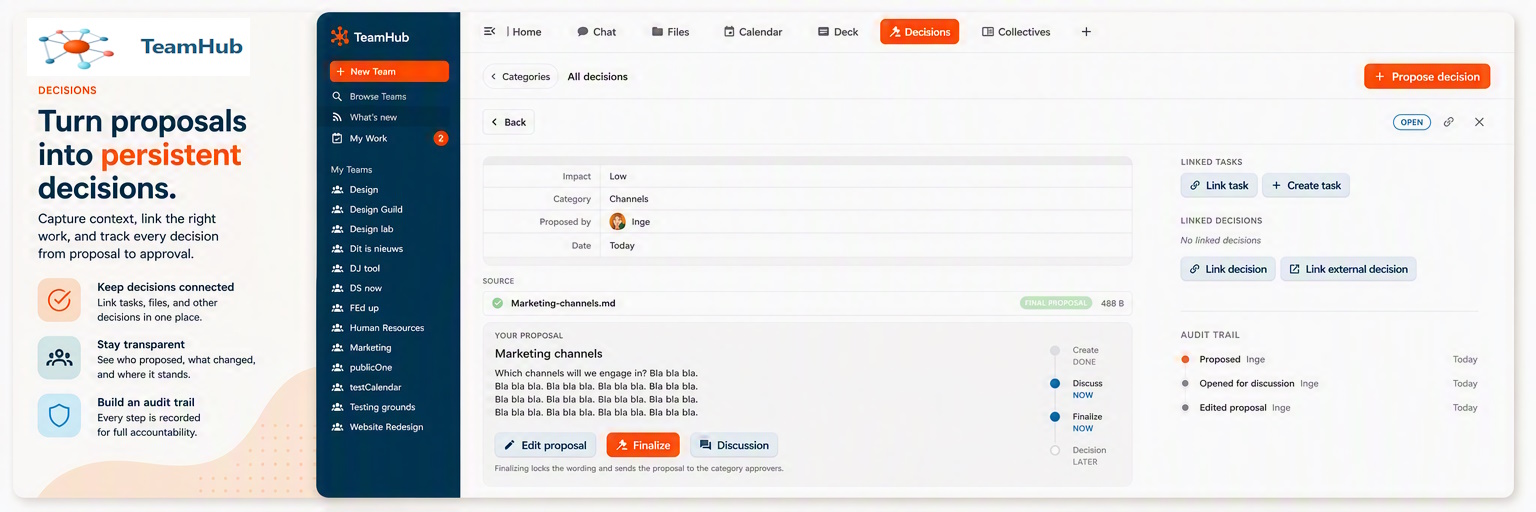Click the FINAL PROPOSAL tag
Screen dimensions: 1536x512
click(x=1055, y=303)
